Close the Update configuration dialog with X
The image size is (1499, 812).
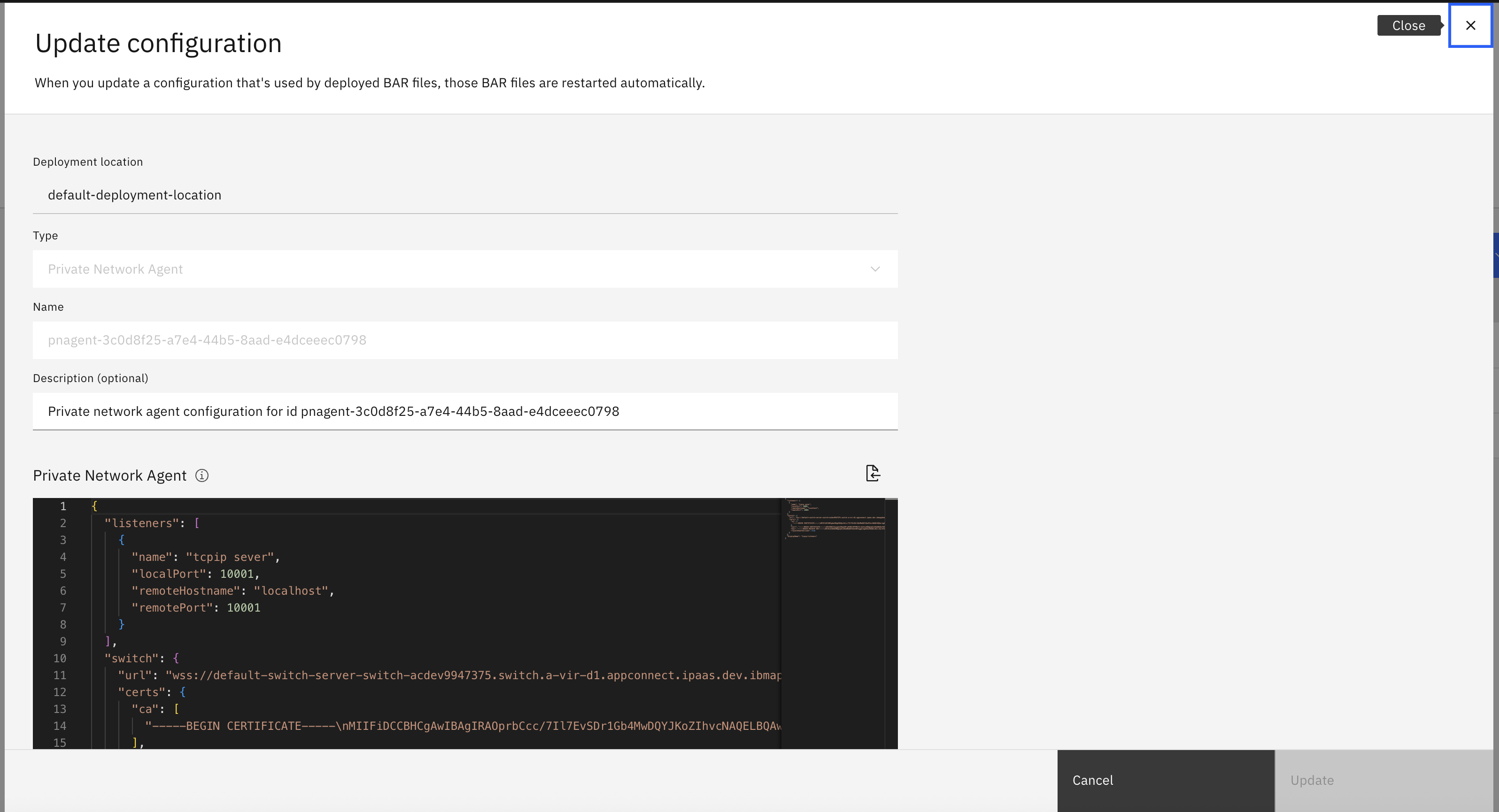pos(1470,26)
